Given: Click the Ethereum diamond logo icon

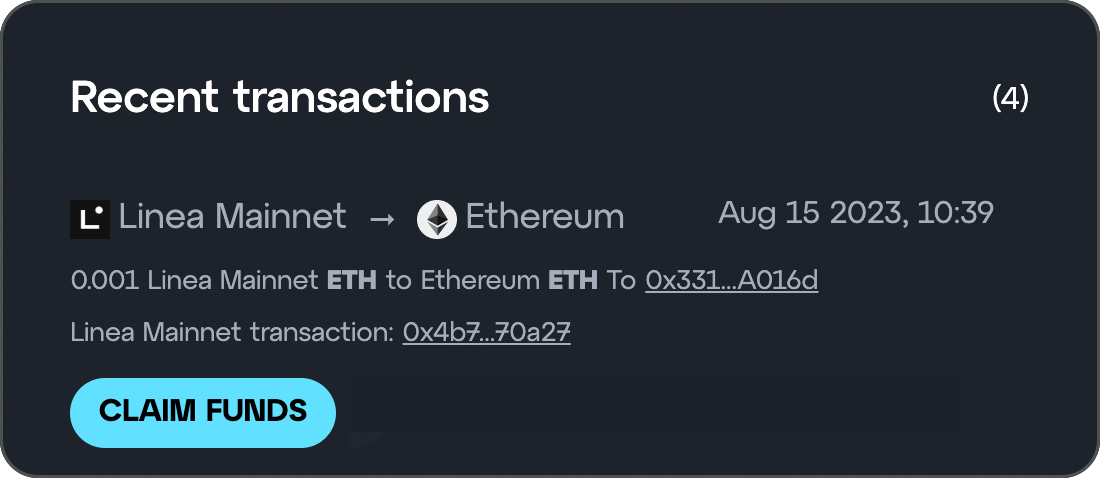Looking at the screenshot, I should (x=436, y=219).
